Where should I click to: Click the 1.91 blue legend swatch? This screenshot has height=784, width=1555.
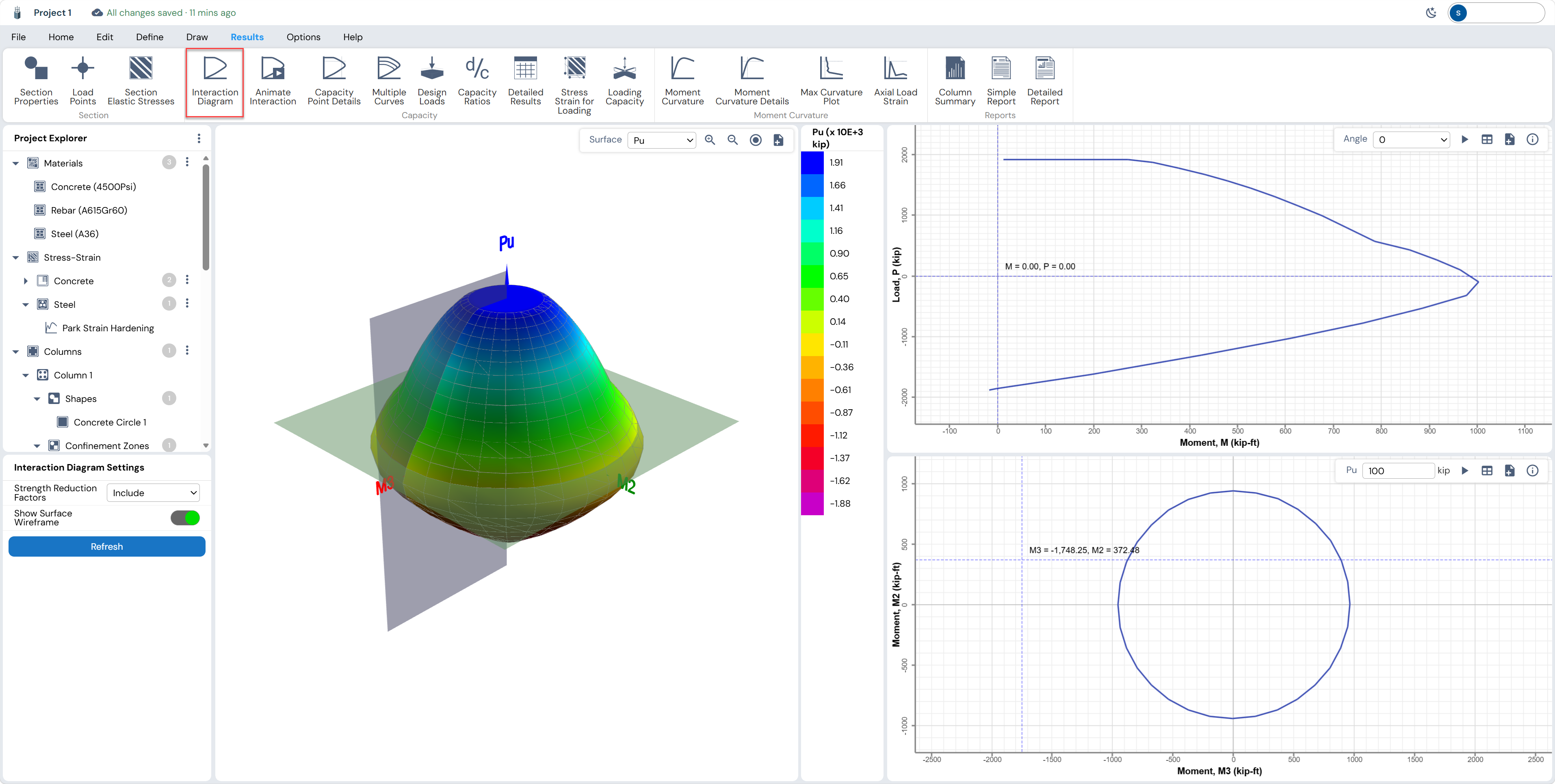812,162
